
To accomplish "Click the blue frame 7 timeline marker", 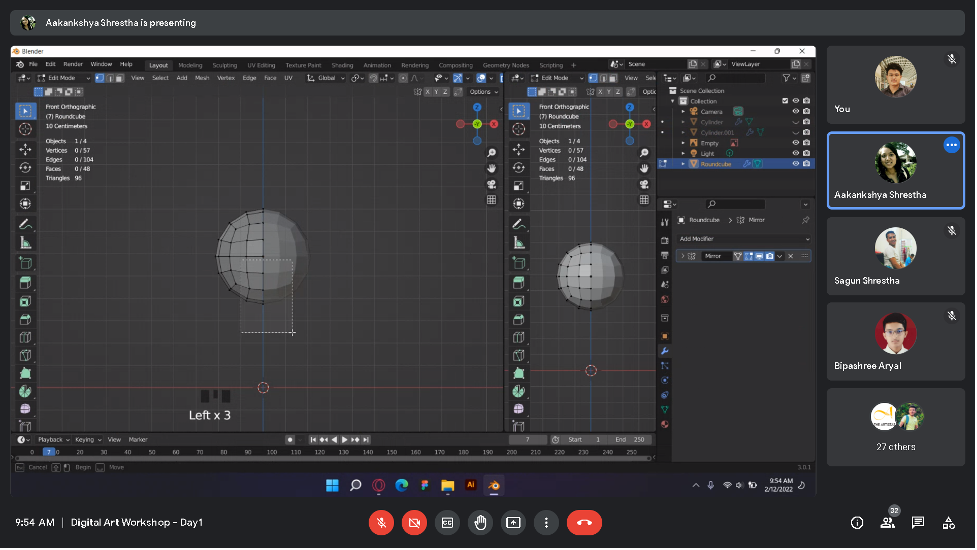I will pyautogui.click(x=48, y=452).
